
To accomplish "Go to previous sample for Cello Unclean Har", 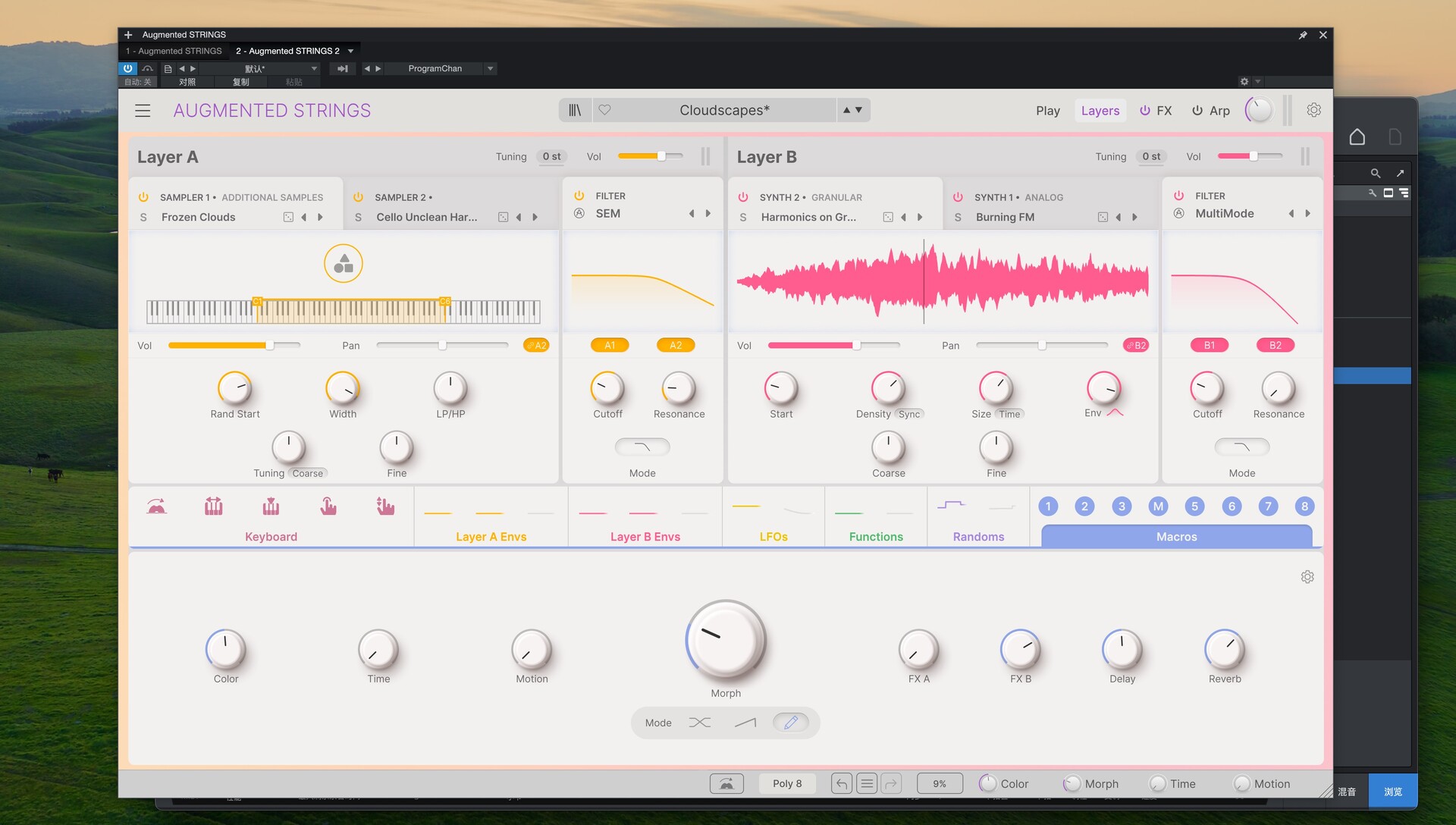I will 519,217.
